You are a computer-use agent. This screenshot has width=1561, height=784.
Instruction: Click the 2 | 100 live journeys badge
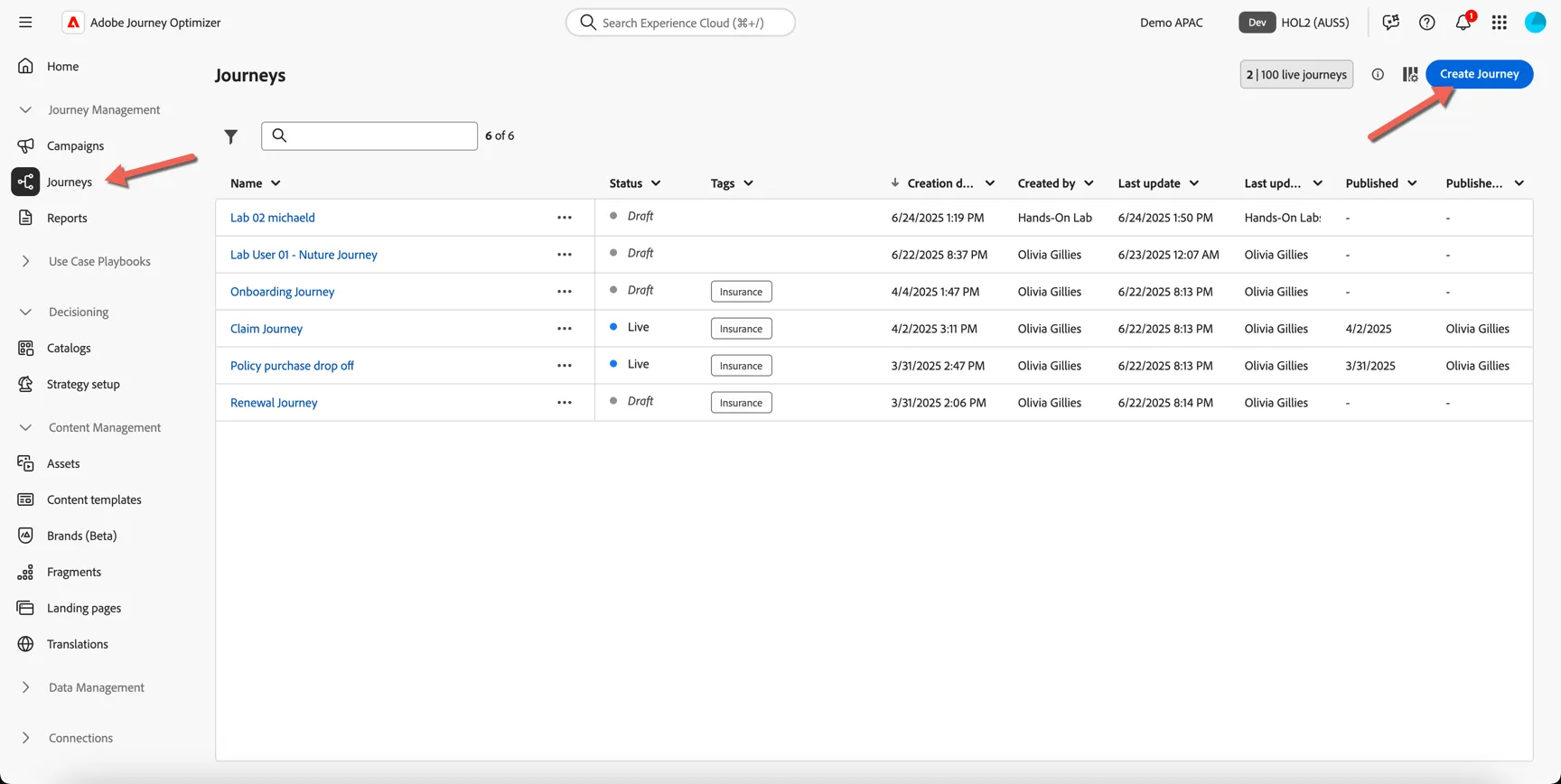pos(1296,74)
